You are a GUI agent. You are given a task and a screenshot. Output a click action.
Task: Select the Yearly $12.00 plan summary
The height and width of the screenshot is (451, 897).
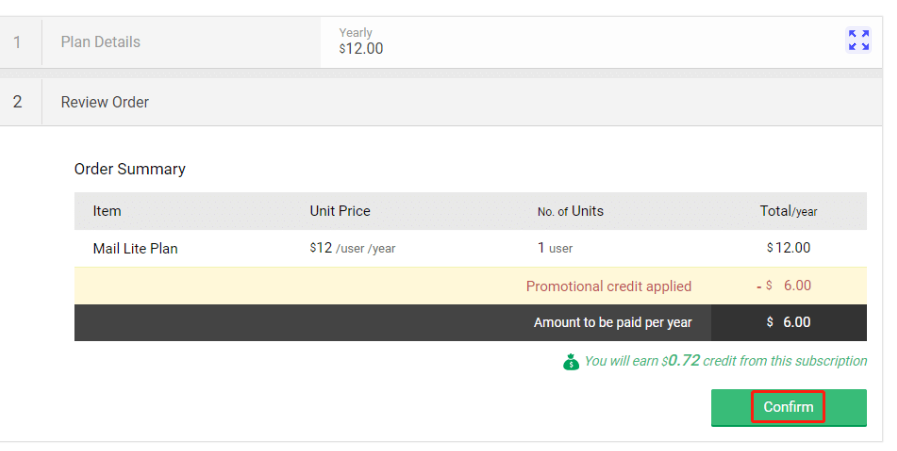(361, 41)
